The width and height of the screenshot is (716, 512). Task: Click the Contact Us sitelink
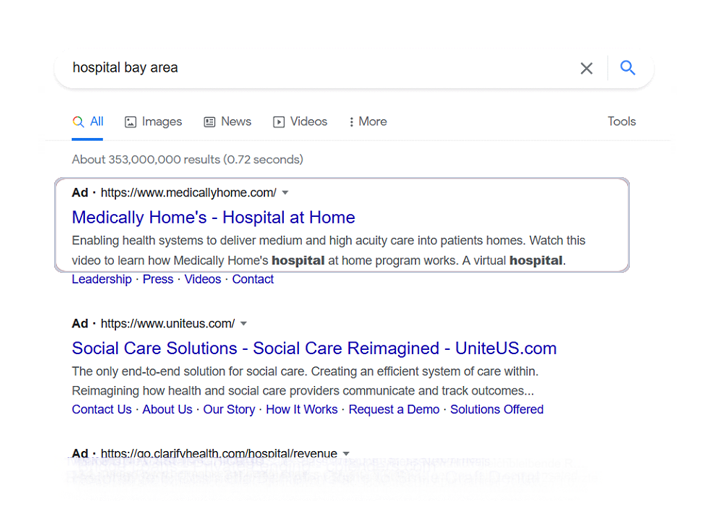(x=101, y=409)
